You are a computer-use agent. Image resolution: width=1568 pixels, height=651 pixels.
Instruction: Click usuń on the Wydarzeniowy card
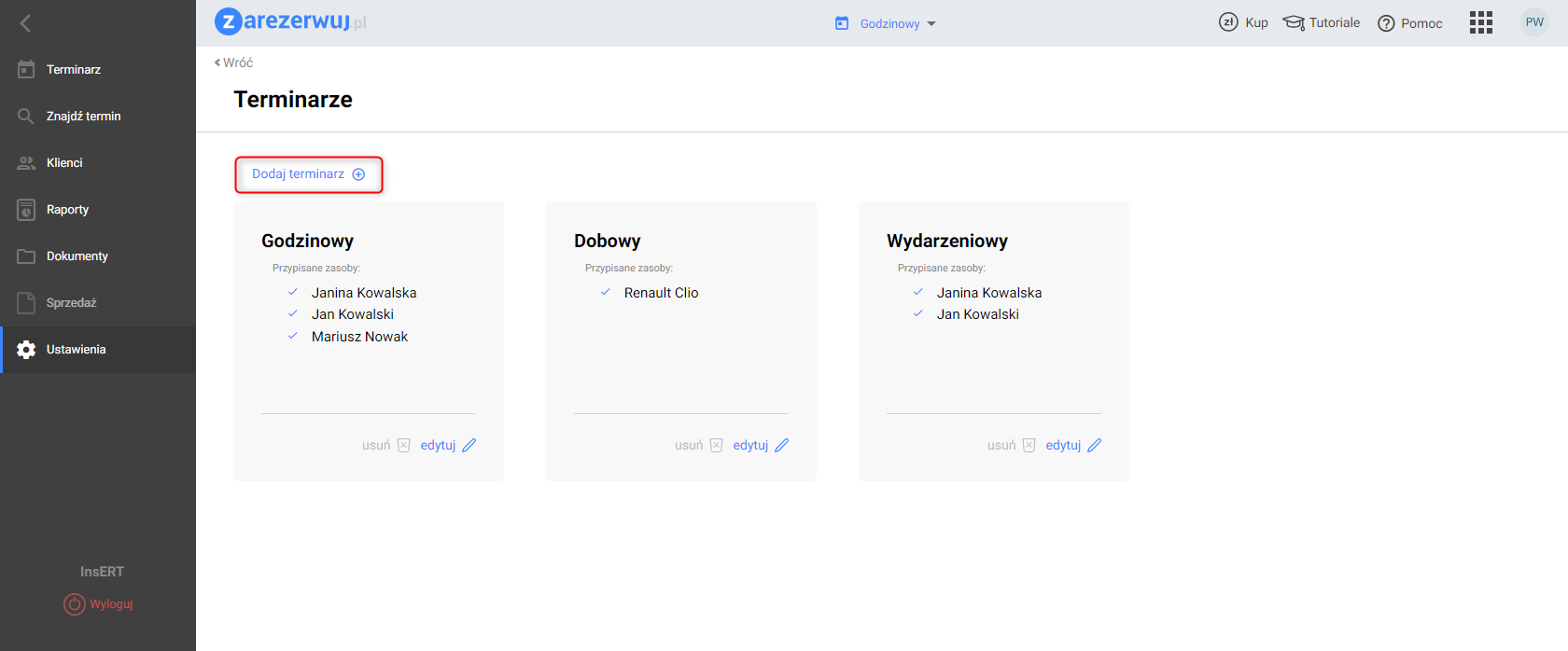(x=1001, y=445)
